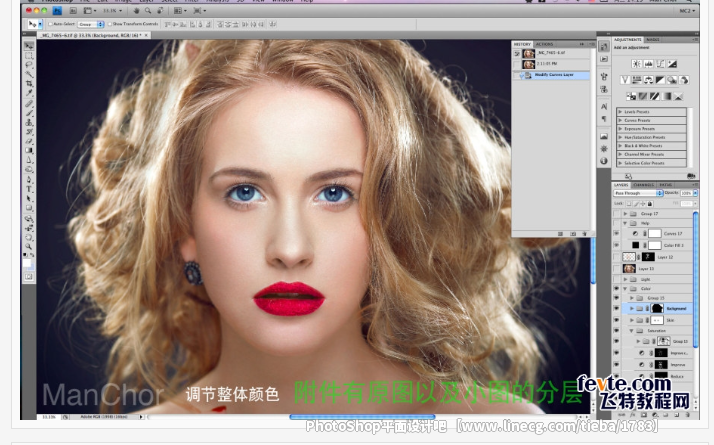This screenshot has height=445, width=714.
Task: Switch to the Paths tab
Action: 665,185
